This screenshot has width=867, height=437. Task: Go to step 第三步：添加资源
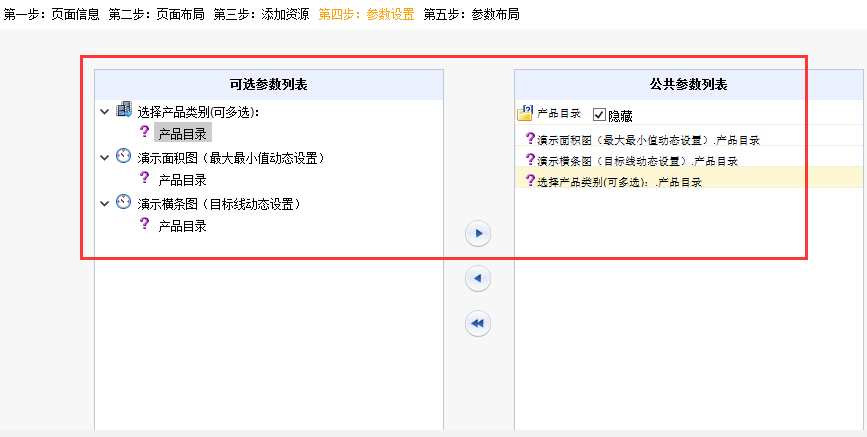click(x=262, y=15)
